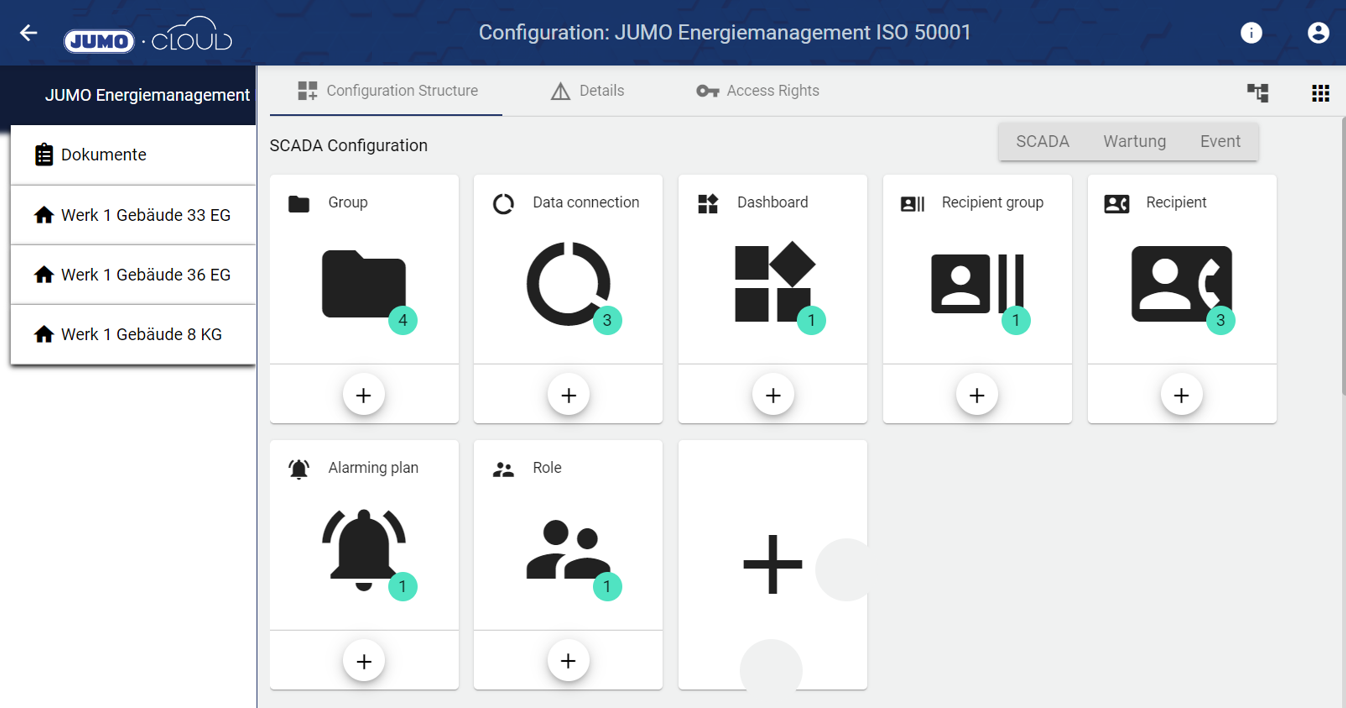The width and height of the screenshot is (1346, 708).
Task: Open the Group folder tile icon
Action: (364, 285)
